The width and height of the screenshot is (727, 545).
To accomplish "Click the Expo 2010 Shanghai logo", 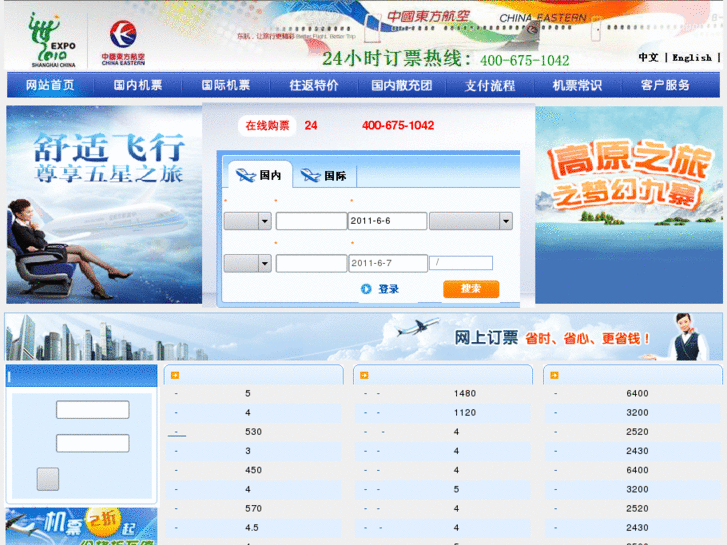I will 52,41.
